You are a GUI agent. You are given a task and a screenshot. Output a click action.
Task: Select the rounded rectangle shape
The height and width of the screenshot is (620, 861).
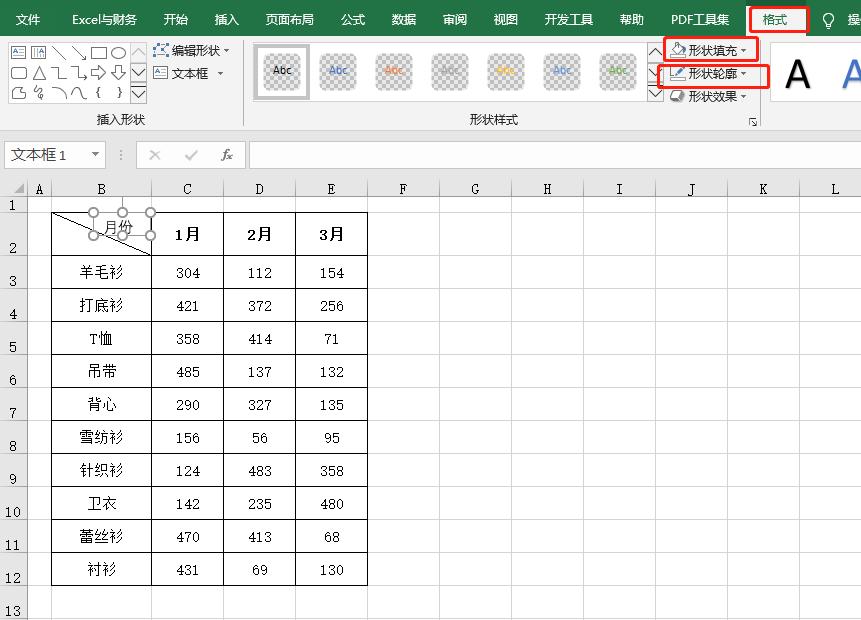click(x=19, y=72)
